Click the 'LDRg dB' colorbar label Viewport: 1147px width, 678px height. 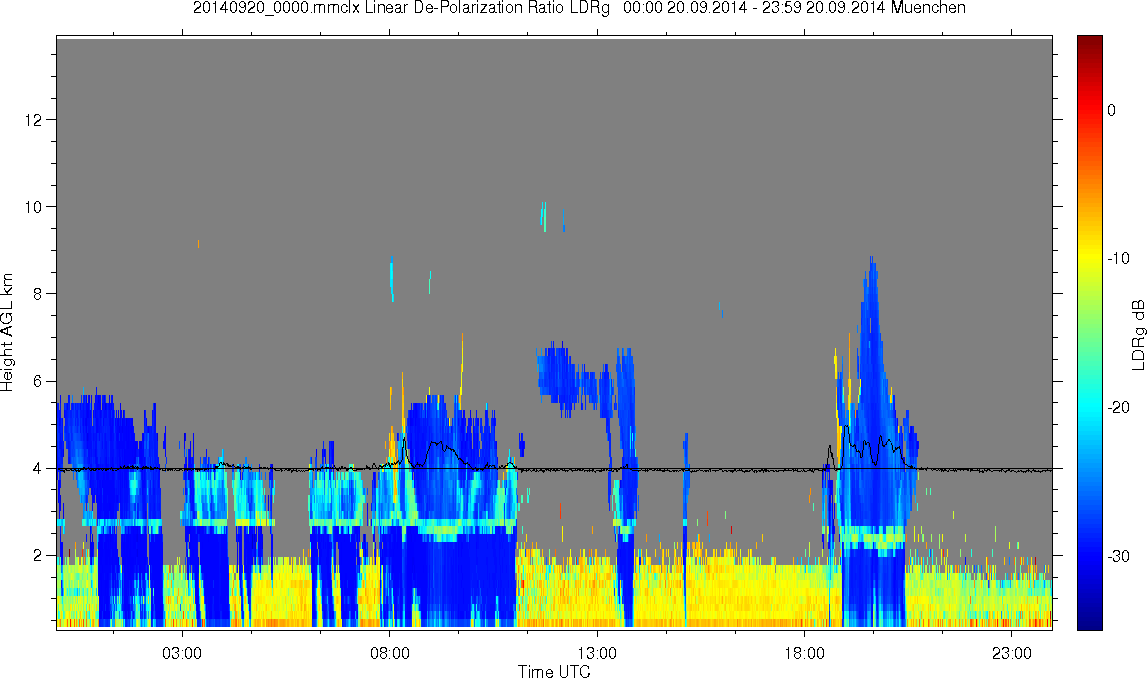tap(1137, 334)
